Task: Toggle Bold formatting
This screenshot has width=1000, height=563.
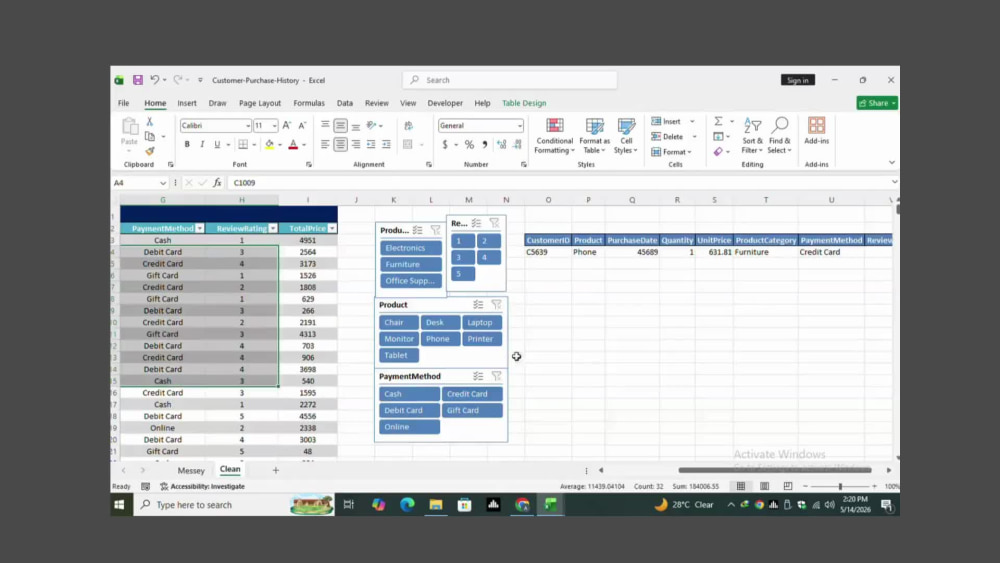Action: (187, 145)
